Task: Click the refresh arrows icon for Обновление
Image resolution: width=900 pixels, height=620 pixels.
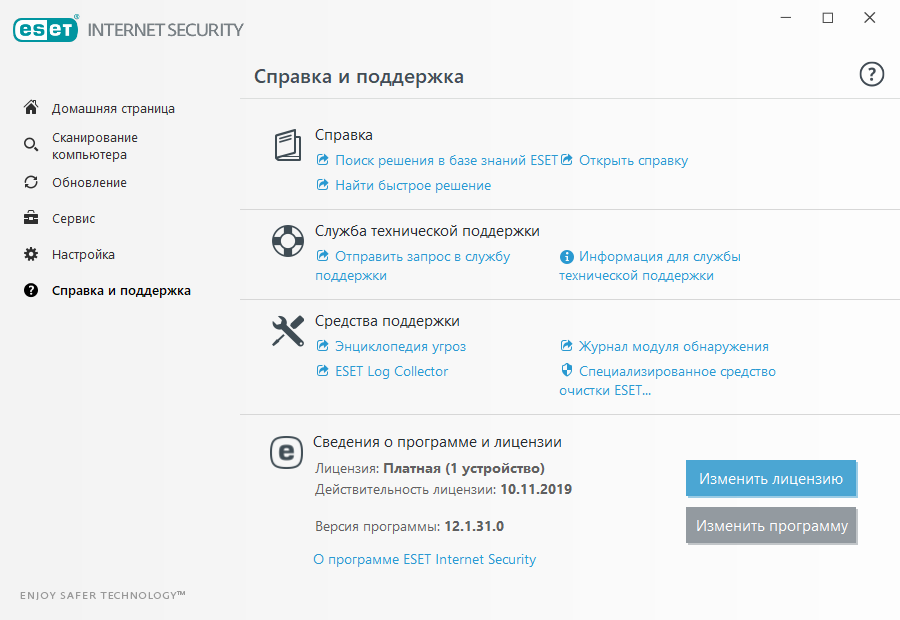Action: click(31, 182)
